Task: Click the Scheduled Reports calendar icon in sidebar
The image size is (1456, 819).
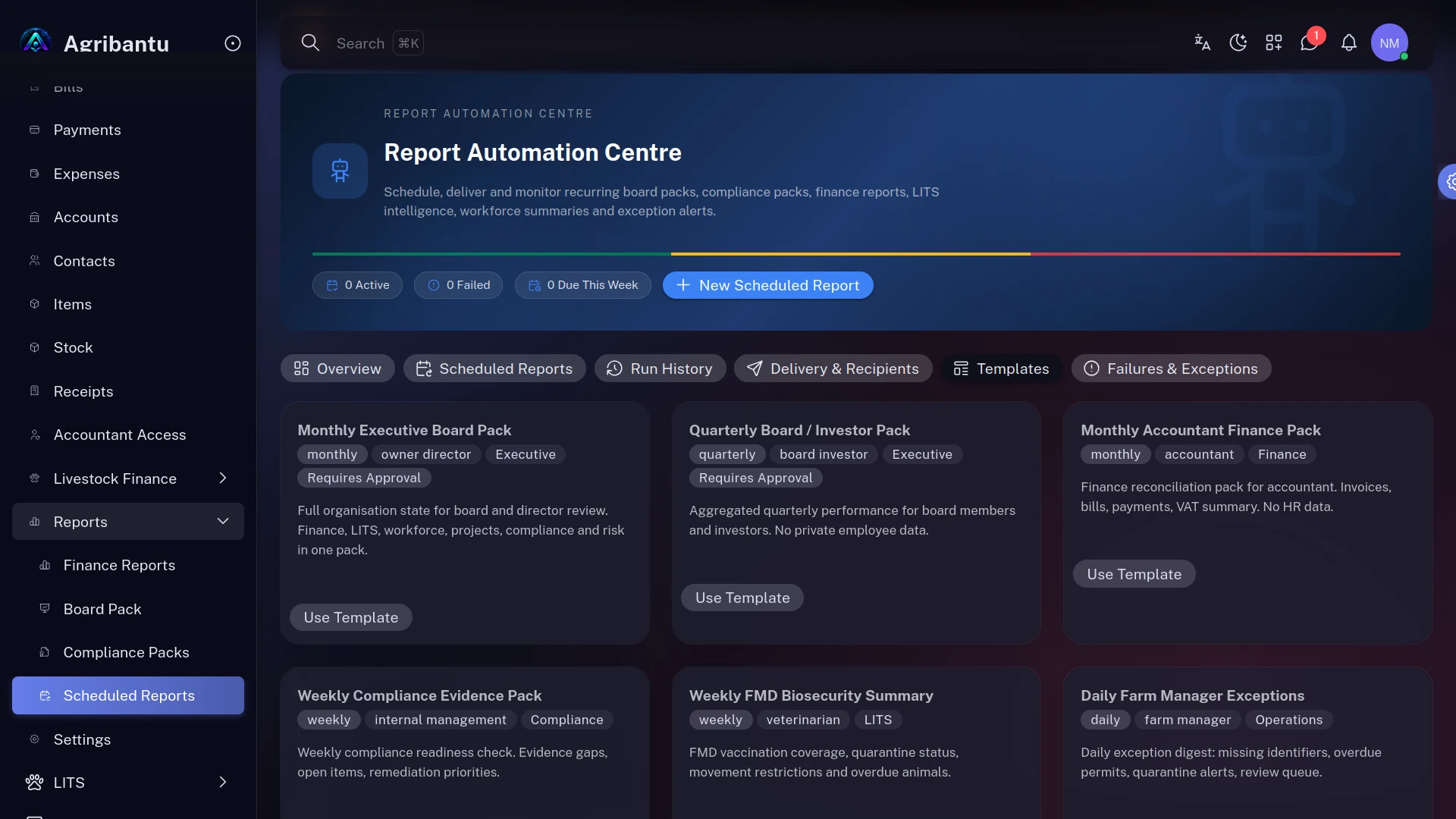Action: point(45,695)
